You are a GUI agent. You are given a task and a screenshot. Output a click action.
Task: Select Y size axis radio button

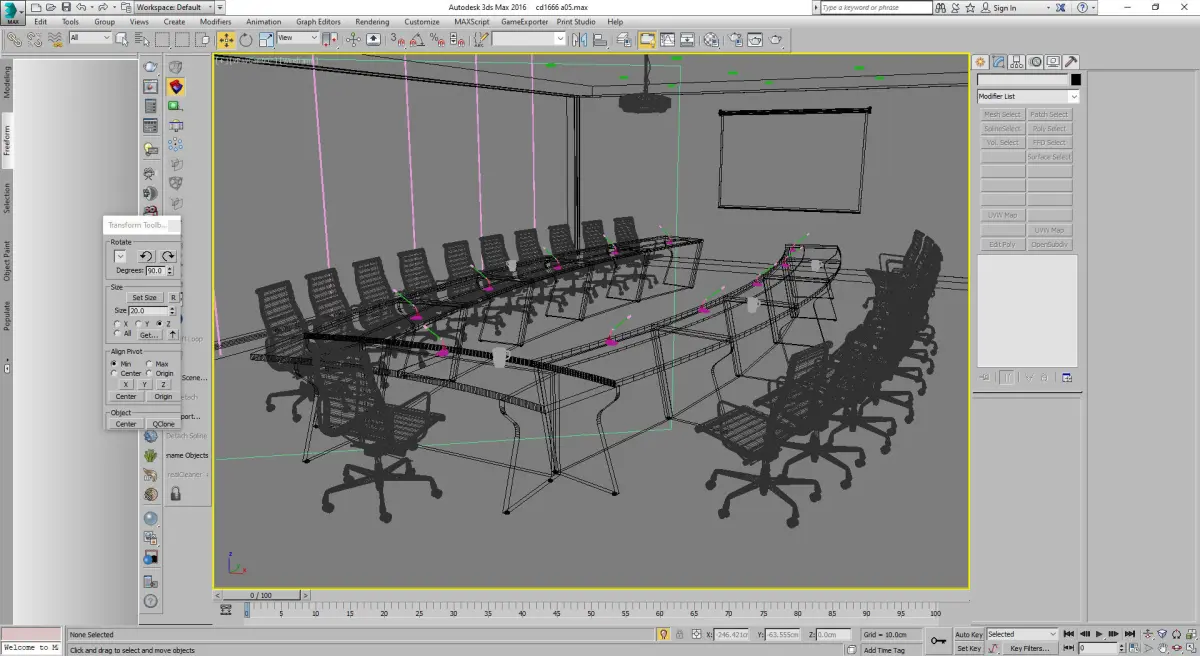click(140, 324)
